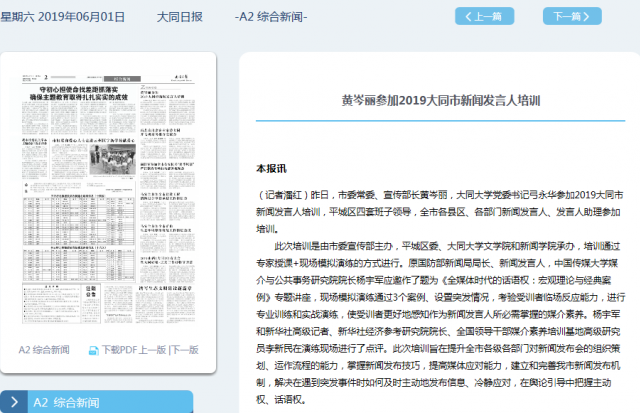The image size is (640, 413).
Task: Select the A2 综合新闻 section bar label
Action: coord(66,402)
